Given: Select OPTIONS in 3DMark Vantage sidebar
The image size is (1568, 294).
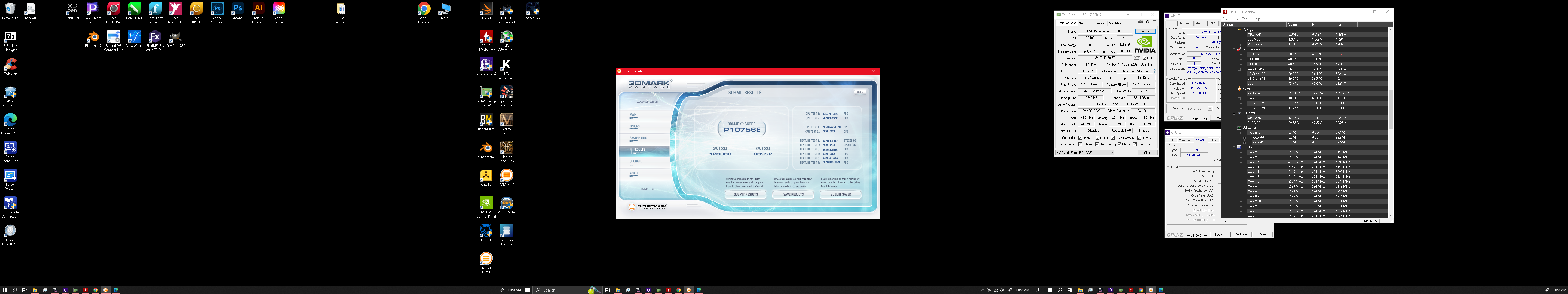Looking at the screenshot, I should click(635, 127).
